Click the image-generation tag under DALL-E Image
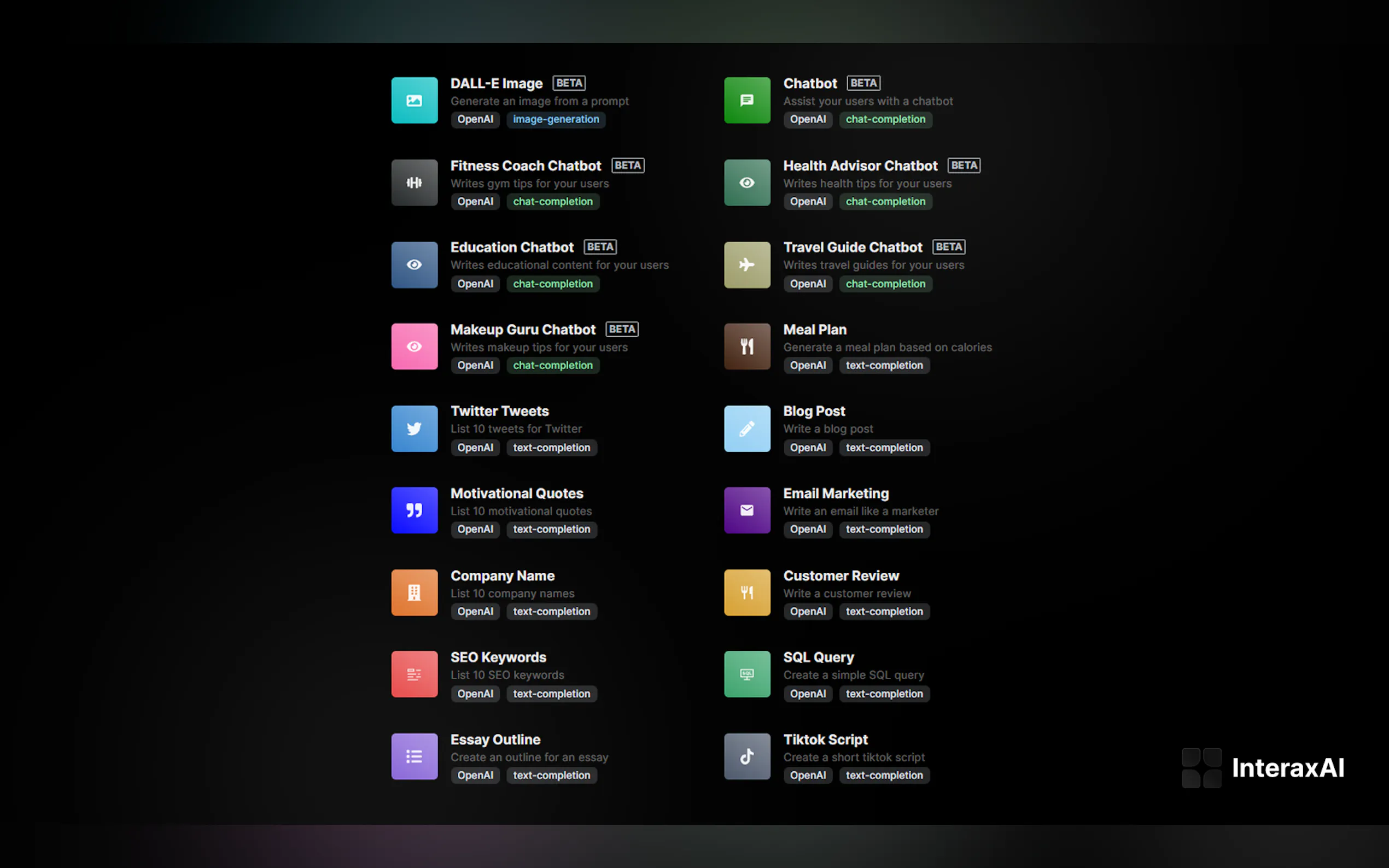The height and width of the screenshot is (868, 1389). coord(555,119)
